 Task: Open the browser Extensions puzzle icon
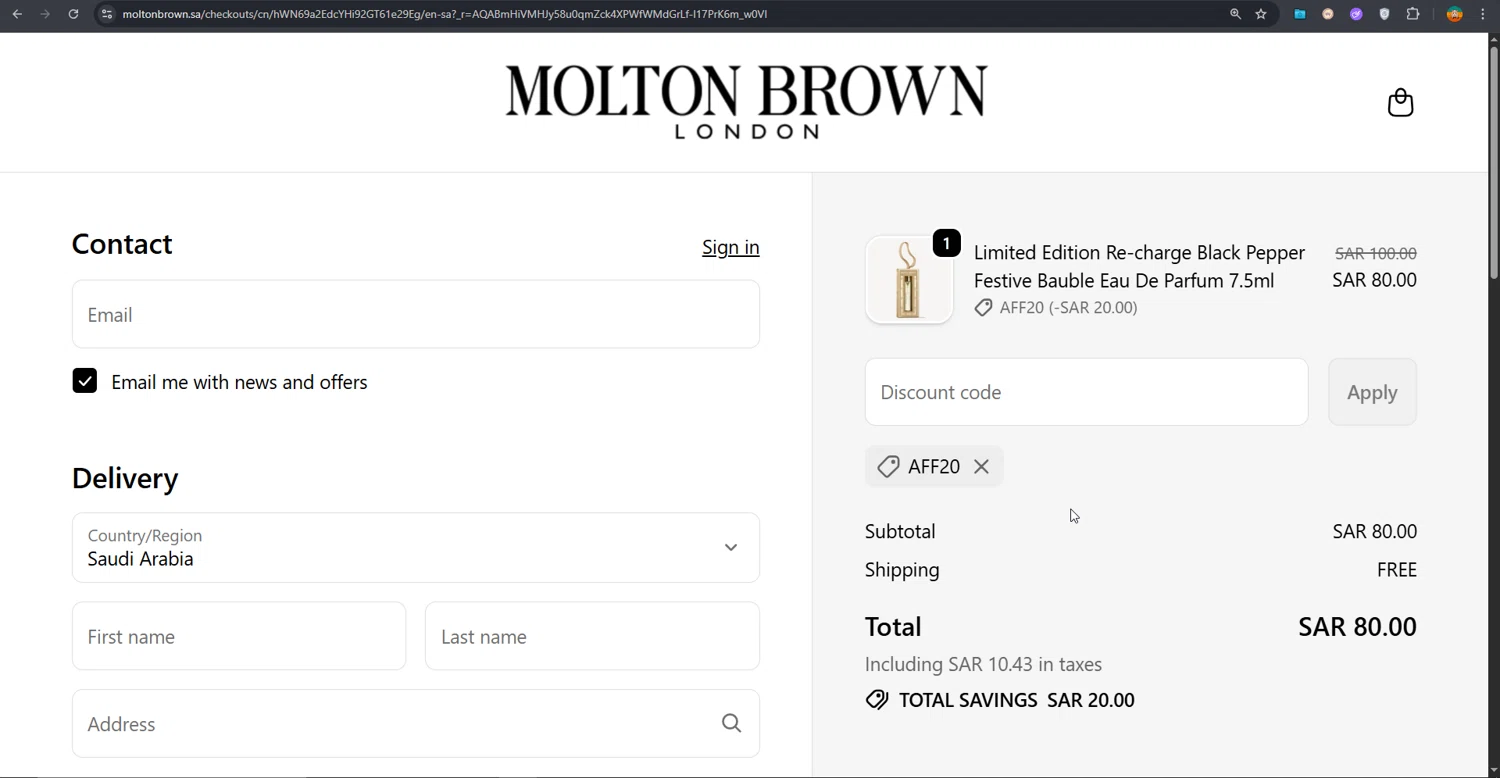(x=1413, y=14)
